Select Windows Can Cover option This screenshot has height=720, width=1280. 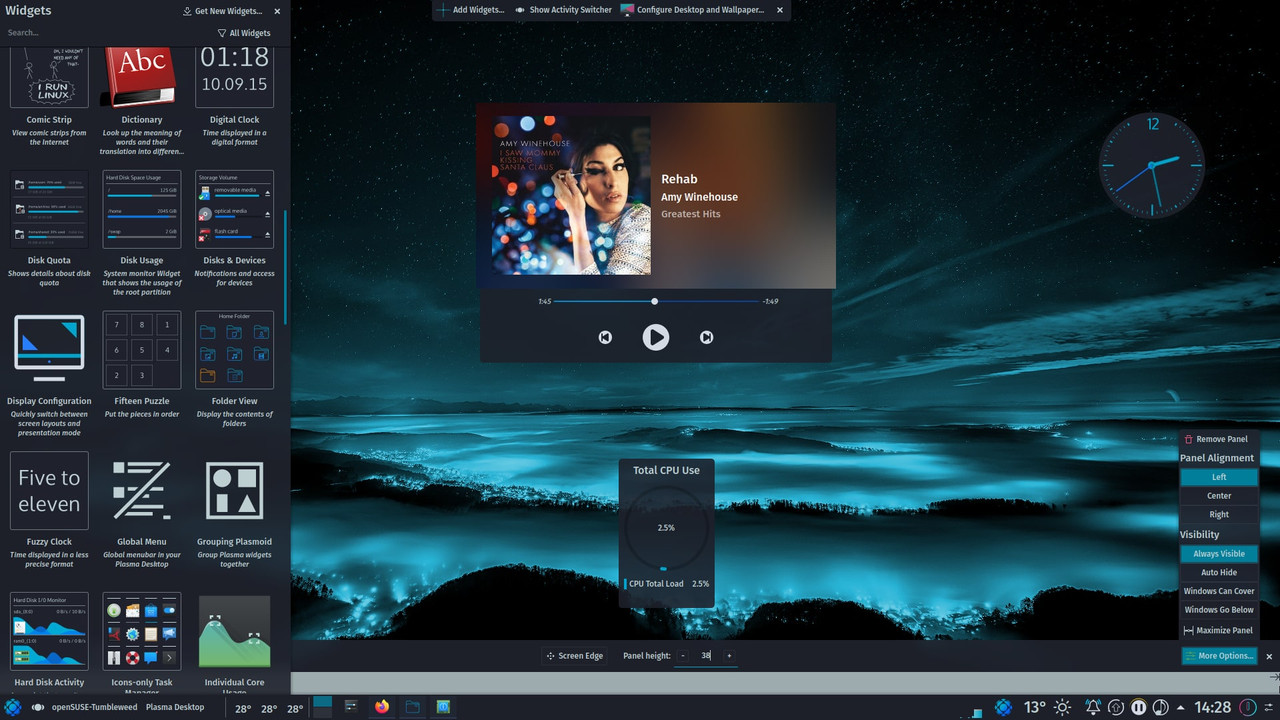1219,591
